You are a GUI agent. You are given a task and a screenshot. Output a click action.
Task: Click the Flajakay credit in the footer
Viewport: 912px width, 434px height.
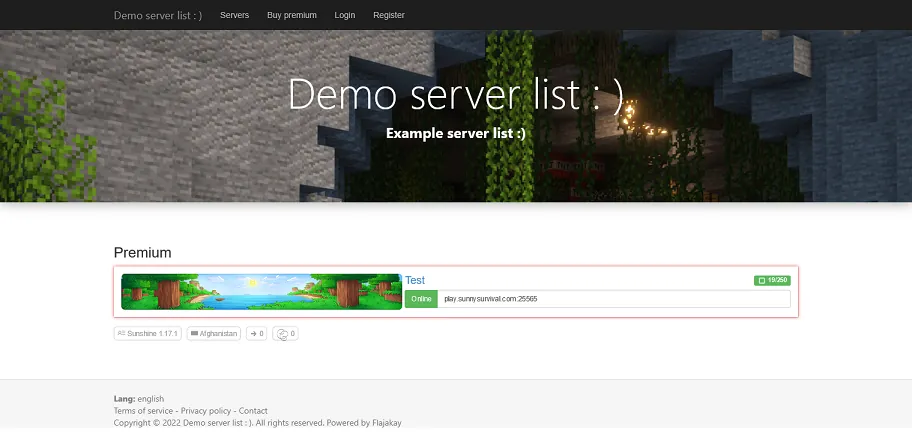(x=387, y=423)
